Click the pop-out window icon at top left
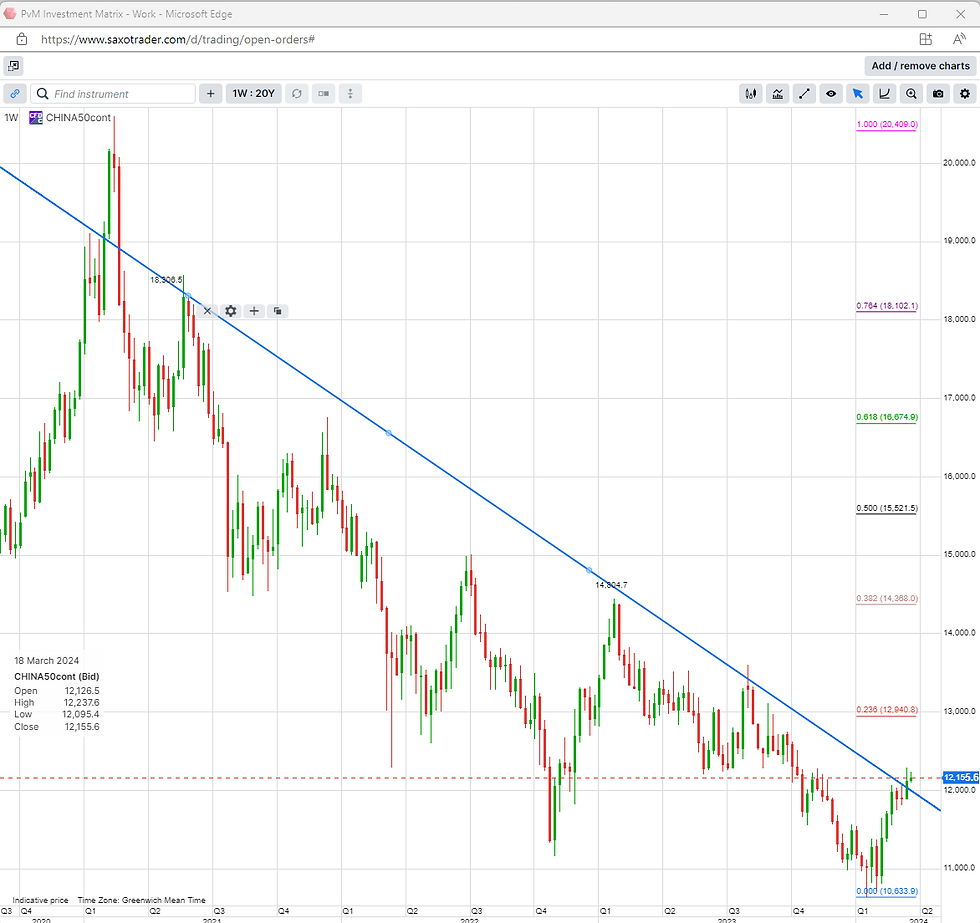This screenshot has height=923, width=980. 13,66
